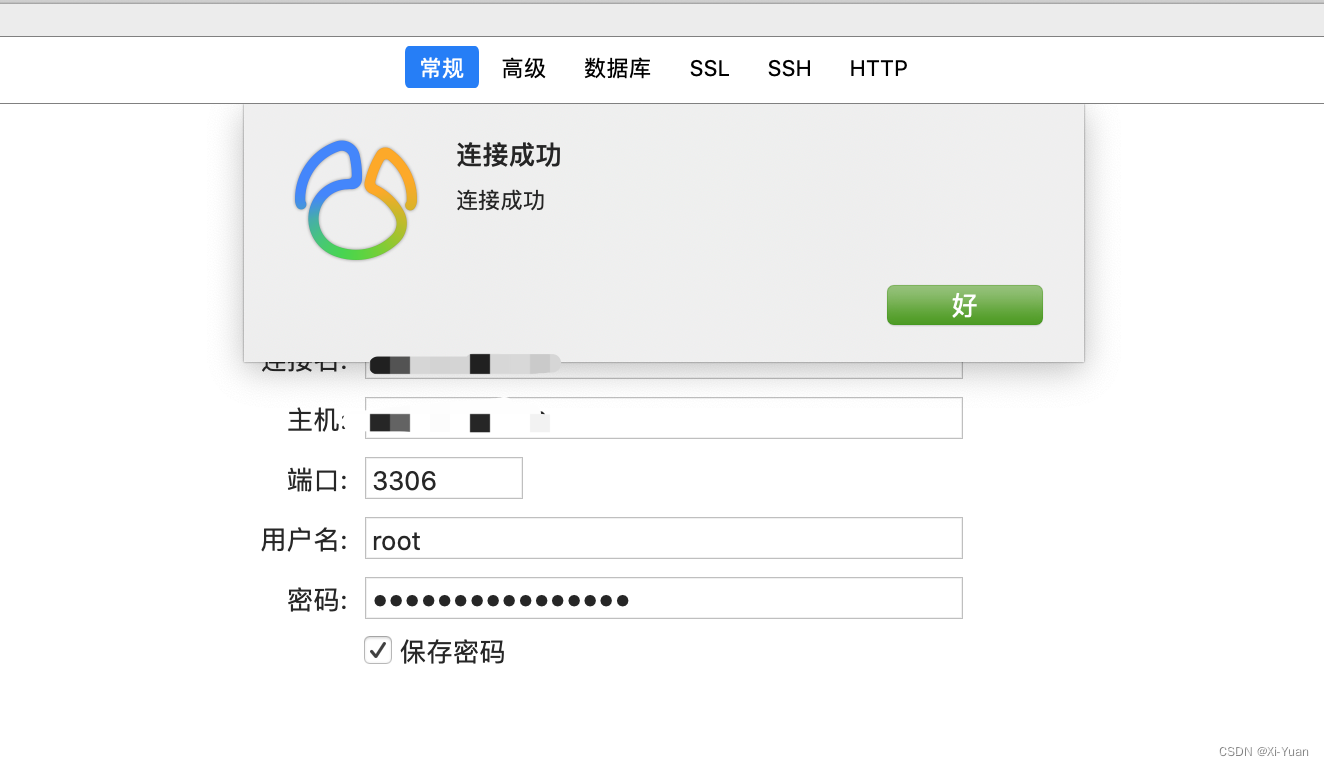Click the Navicat logo in dialog
This screenshot has width=1324, height=766.
pyautogui.click(x=355, y=199)
